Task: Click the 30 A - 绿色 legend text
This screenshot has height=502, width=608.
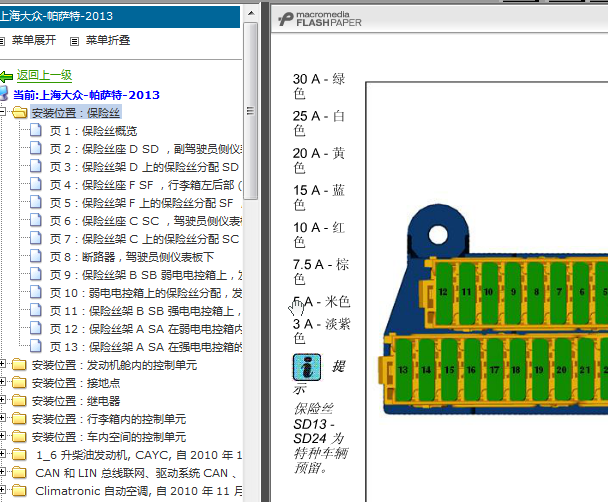Action: tap(319, 86)
